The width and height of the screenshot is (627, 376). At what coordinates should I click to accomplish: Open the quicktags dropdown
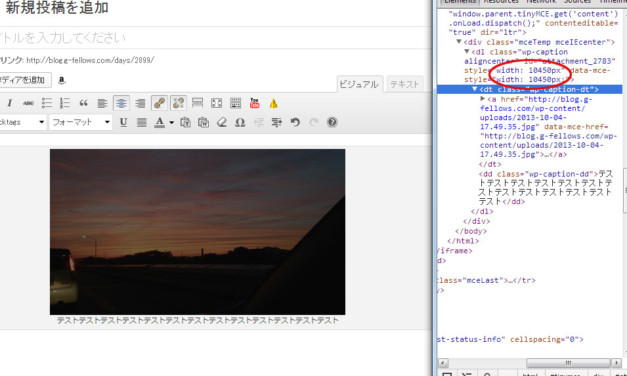click(22, 122)
